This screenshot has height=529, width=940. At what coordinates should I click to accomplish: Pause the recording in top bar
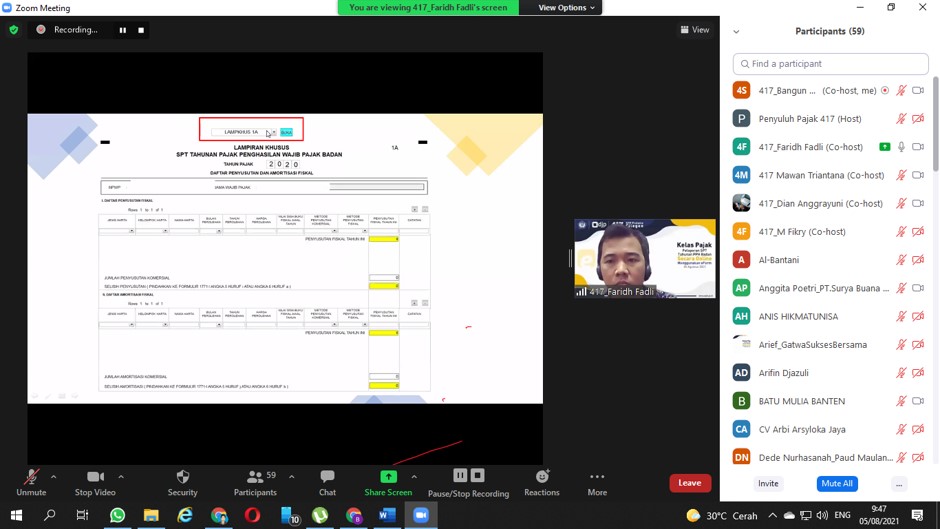(123, 30)
